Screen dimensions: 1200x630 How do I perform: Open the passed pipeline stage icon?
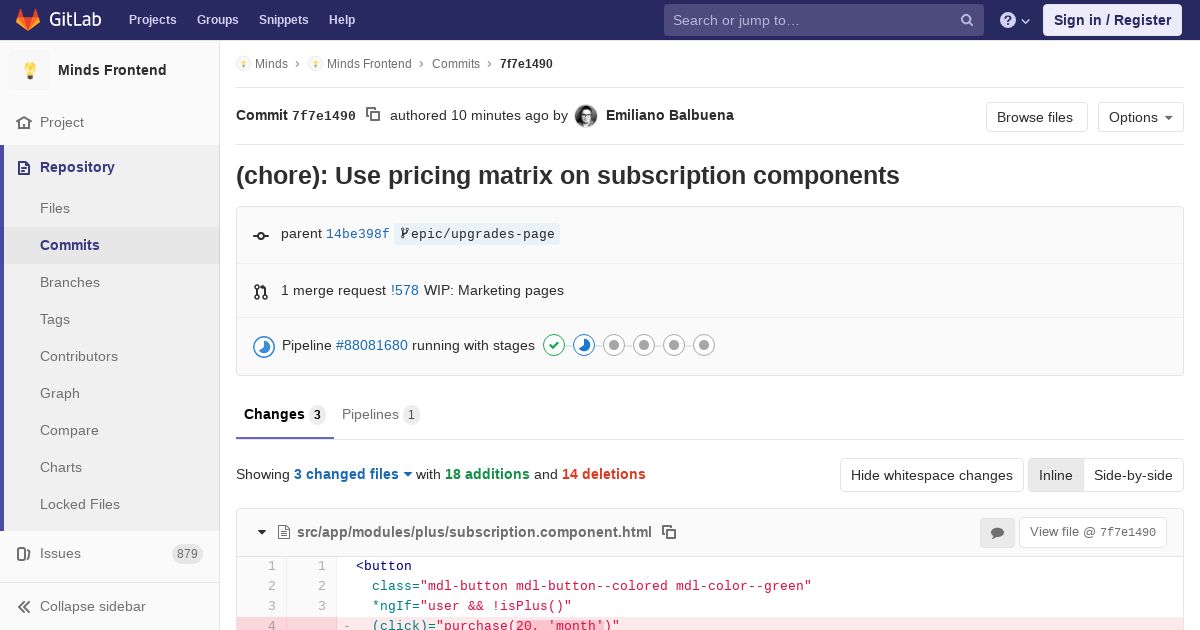(554, 345)
